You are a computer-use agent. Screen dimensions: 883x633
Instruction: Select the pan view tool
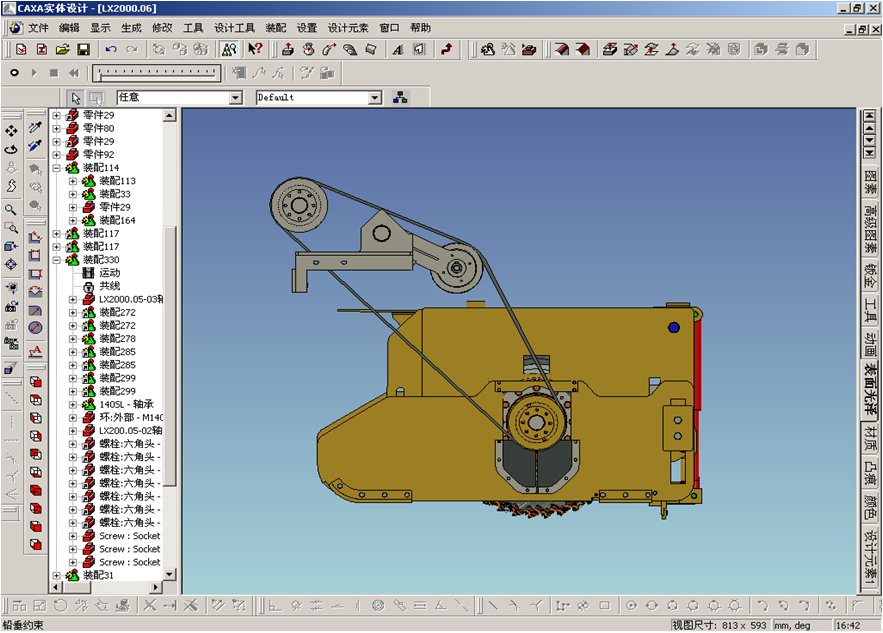(x=11, y=131)
